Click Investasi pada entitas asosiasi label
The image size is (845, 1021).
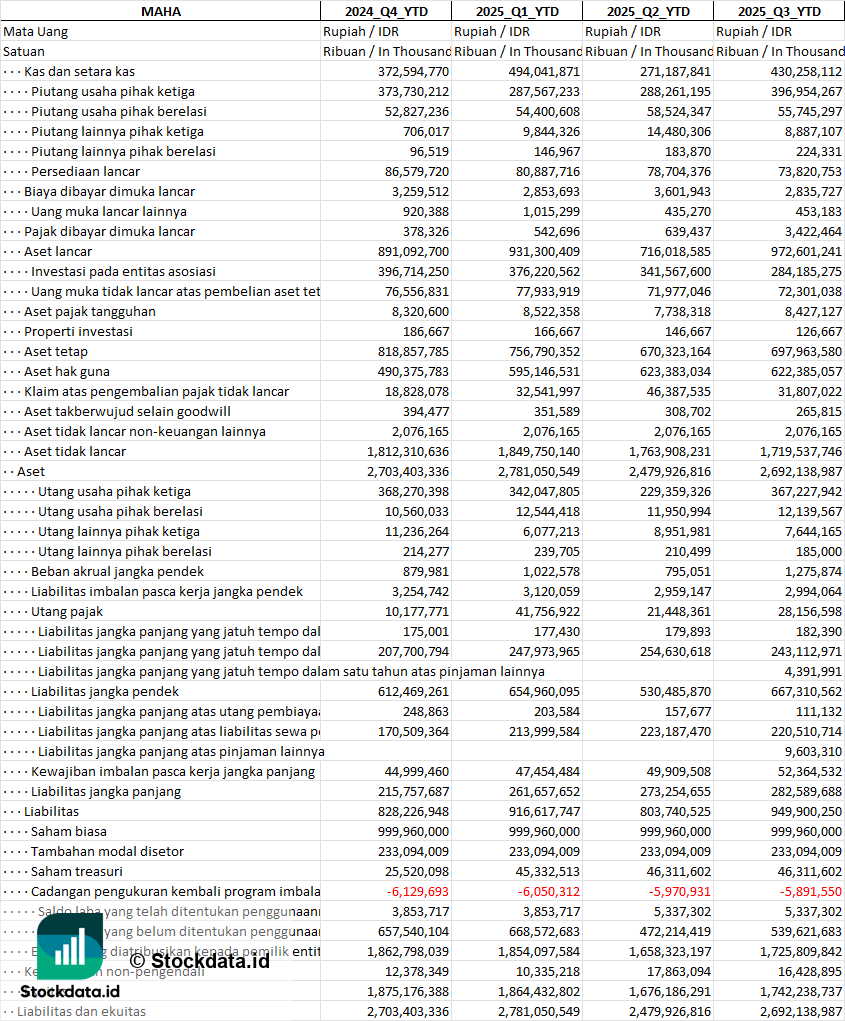click(x=123, y=272)
